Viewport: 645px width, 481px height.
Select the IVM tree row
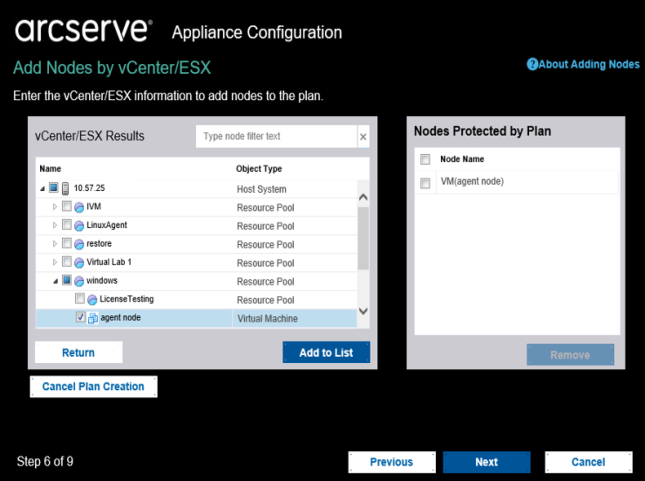pos(196,207)
